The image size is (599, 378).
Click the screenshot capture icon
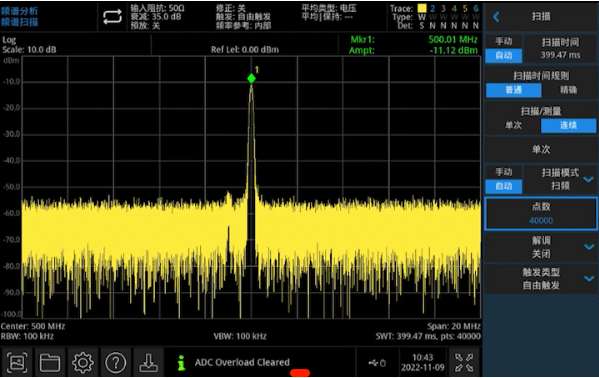pos(17,362)
